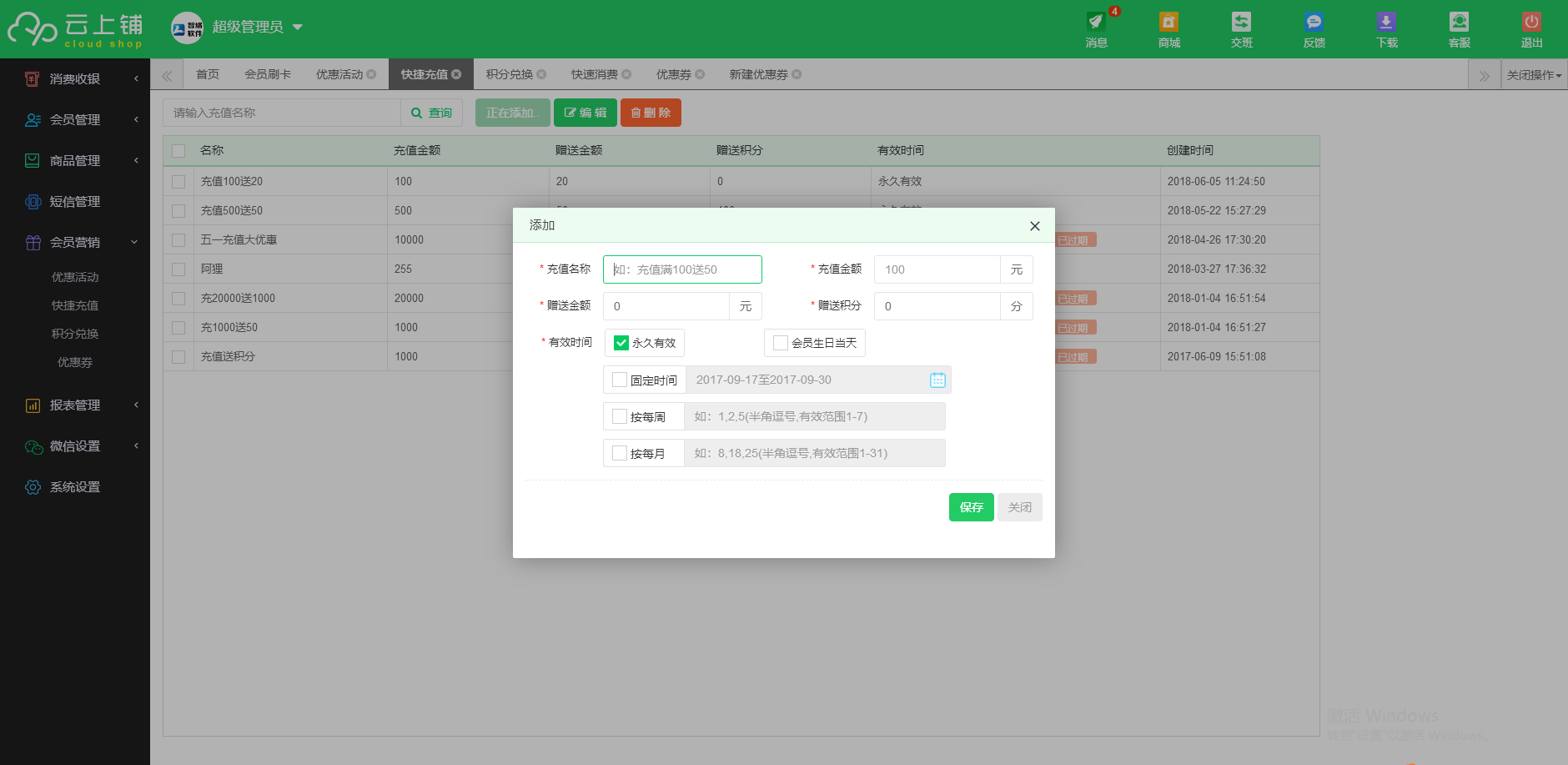Focus the 赠送金额 input field

point(666,306)
